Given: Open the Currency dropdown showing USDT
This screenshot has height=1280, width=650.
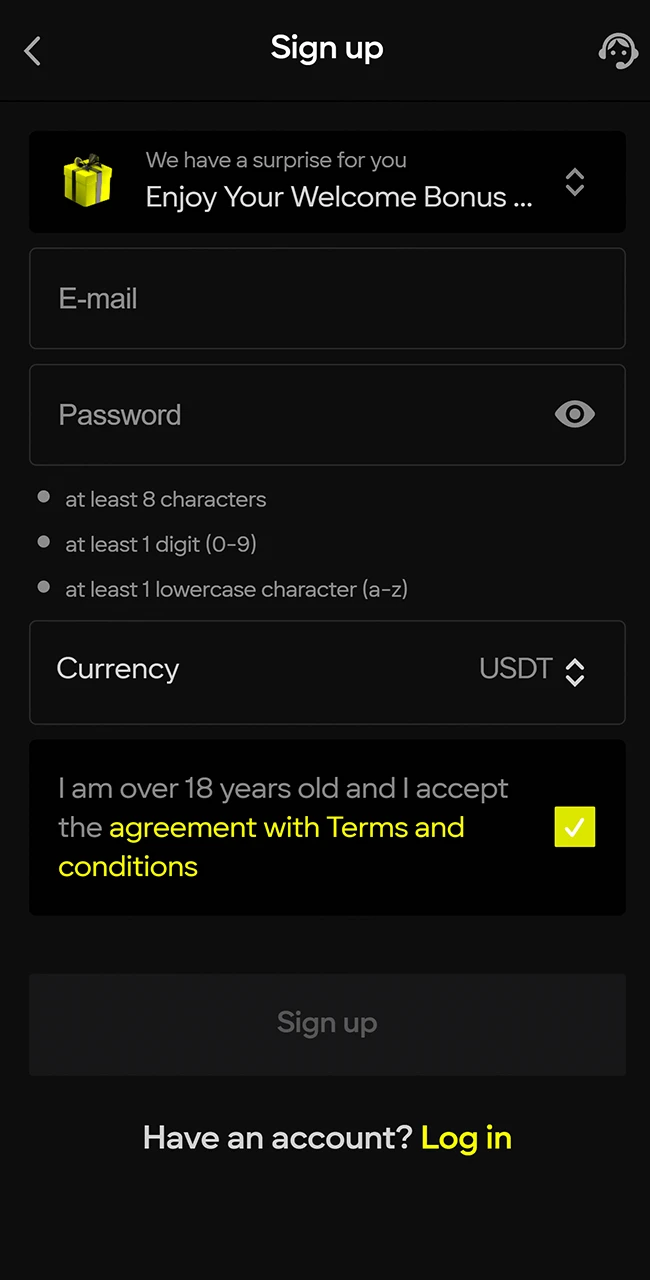Looking at the screenshot, I should 575,672.
